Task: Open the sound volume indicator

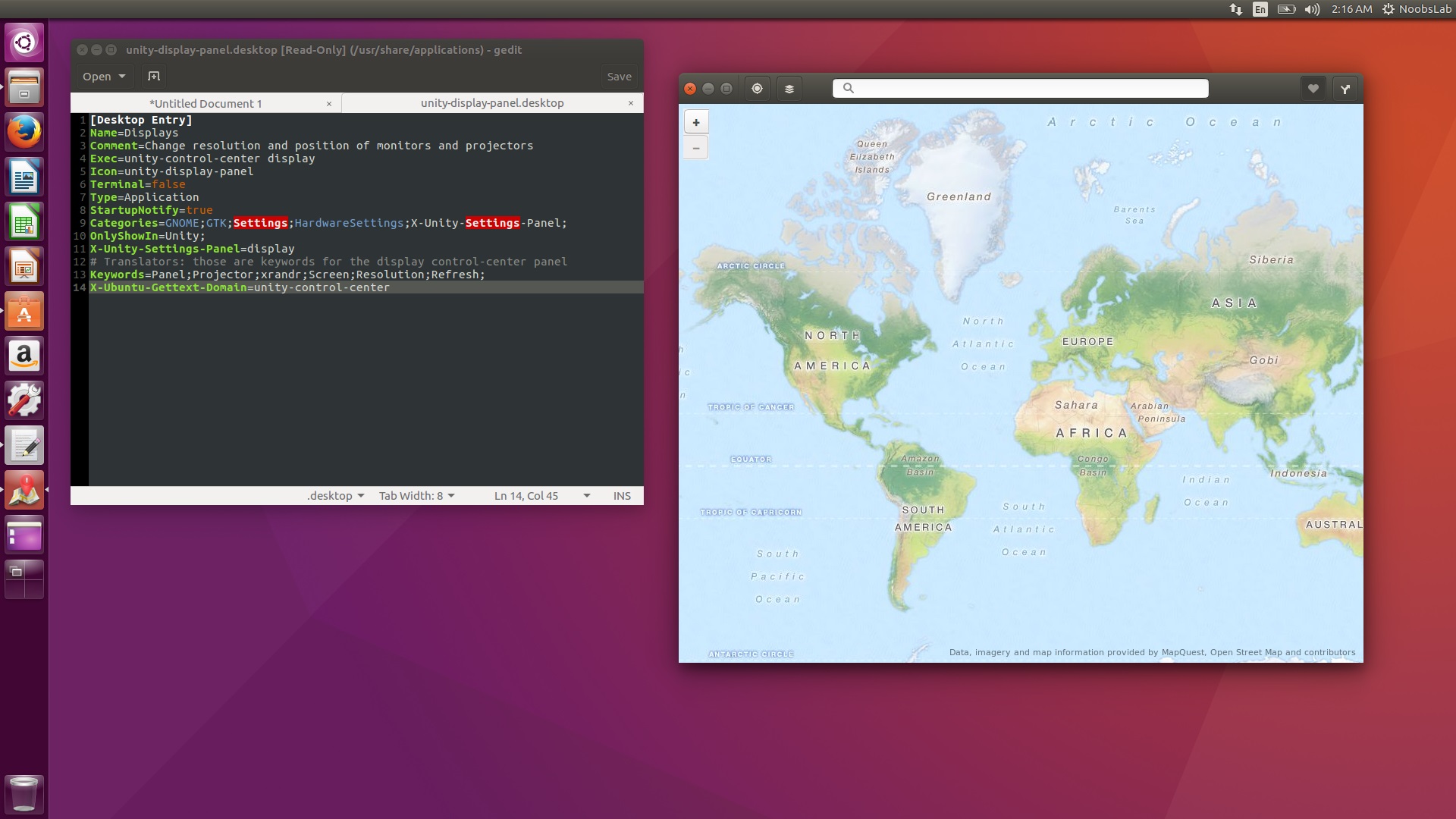Action: tap(1313, 9)
